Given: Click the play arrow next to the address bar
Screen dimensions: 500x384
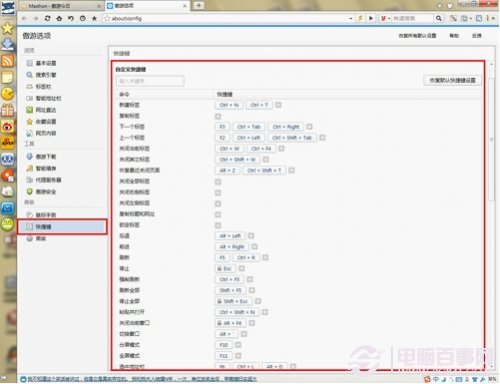Looking at the screenshot, I should 371,18.
